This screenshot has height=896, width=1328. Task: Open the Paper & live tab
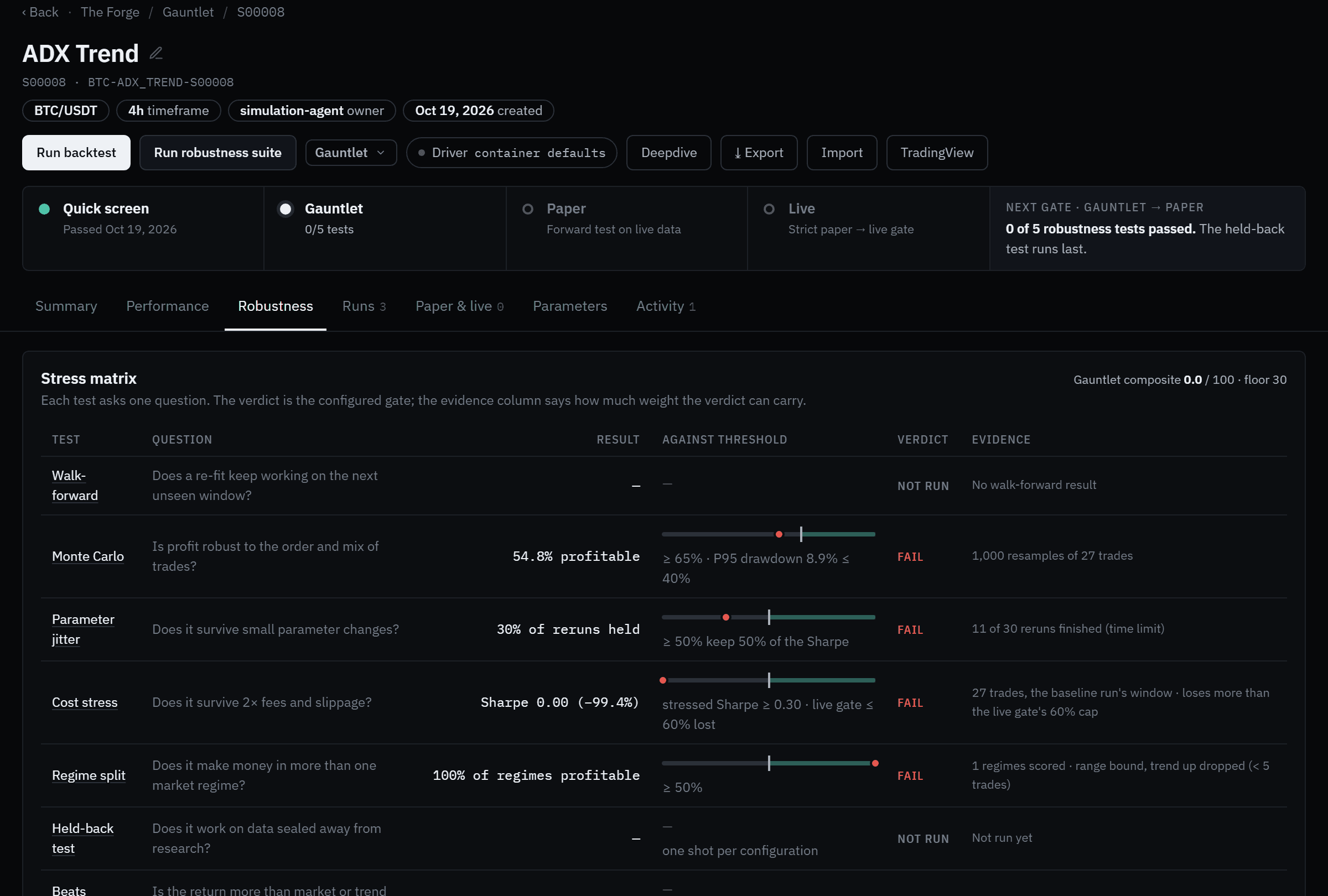pyautogui.click(x=459, y=306)
